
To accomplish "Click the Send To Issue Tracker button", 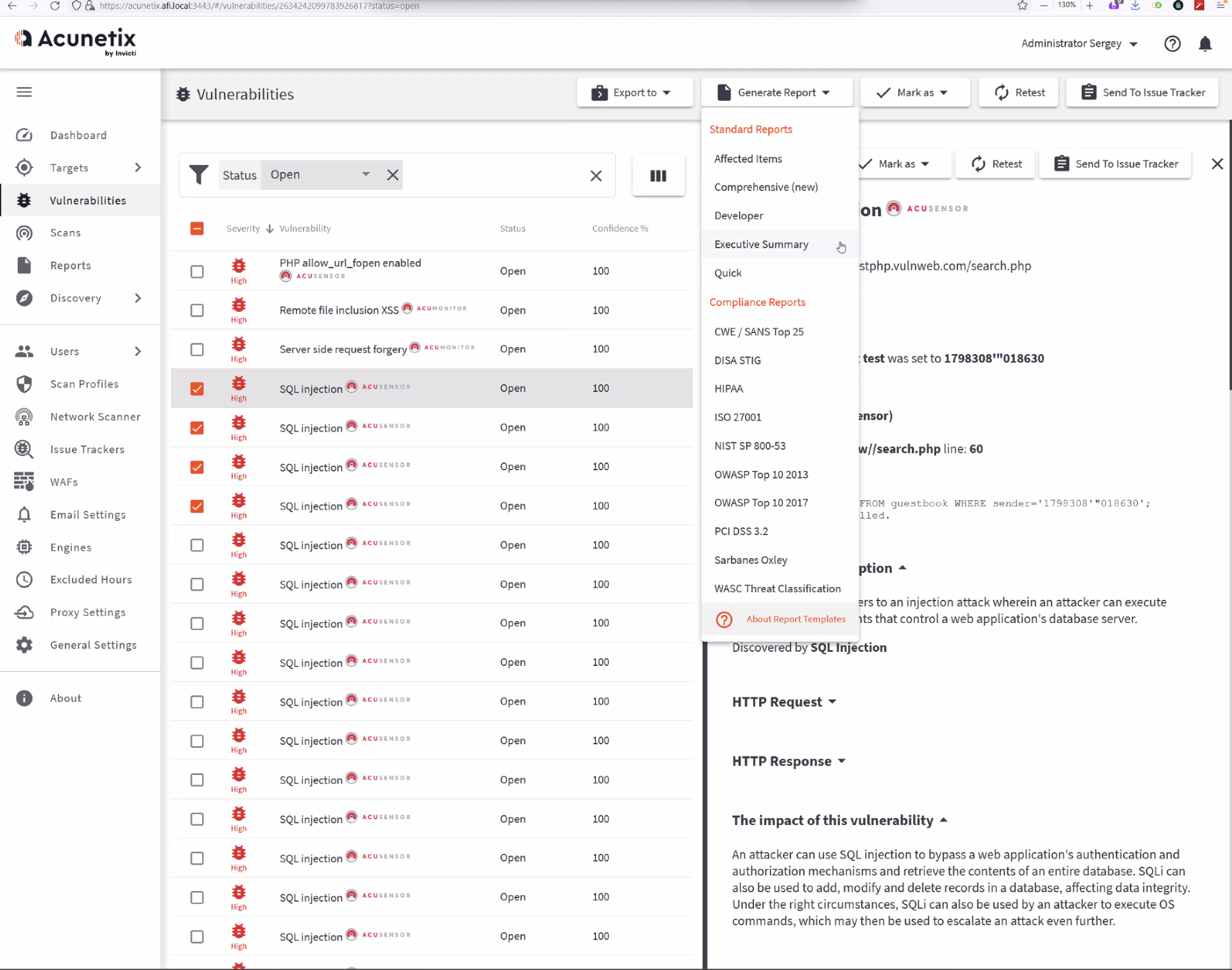I will [x=1142, y=92].
